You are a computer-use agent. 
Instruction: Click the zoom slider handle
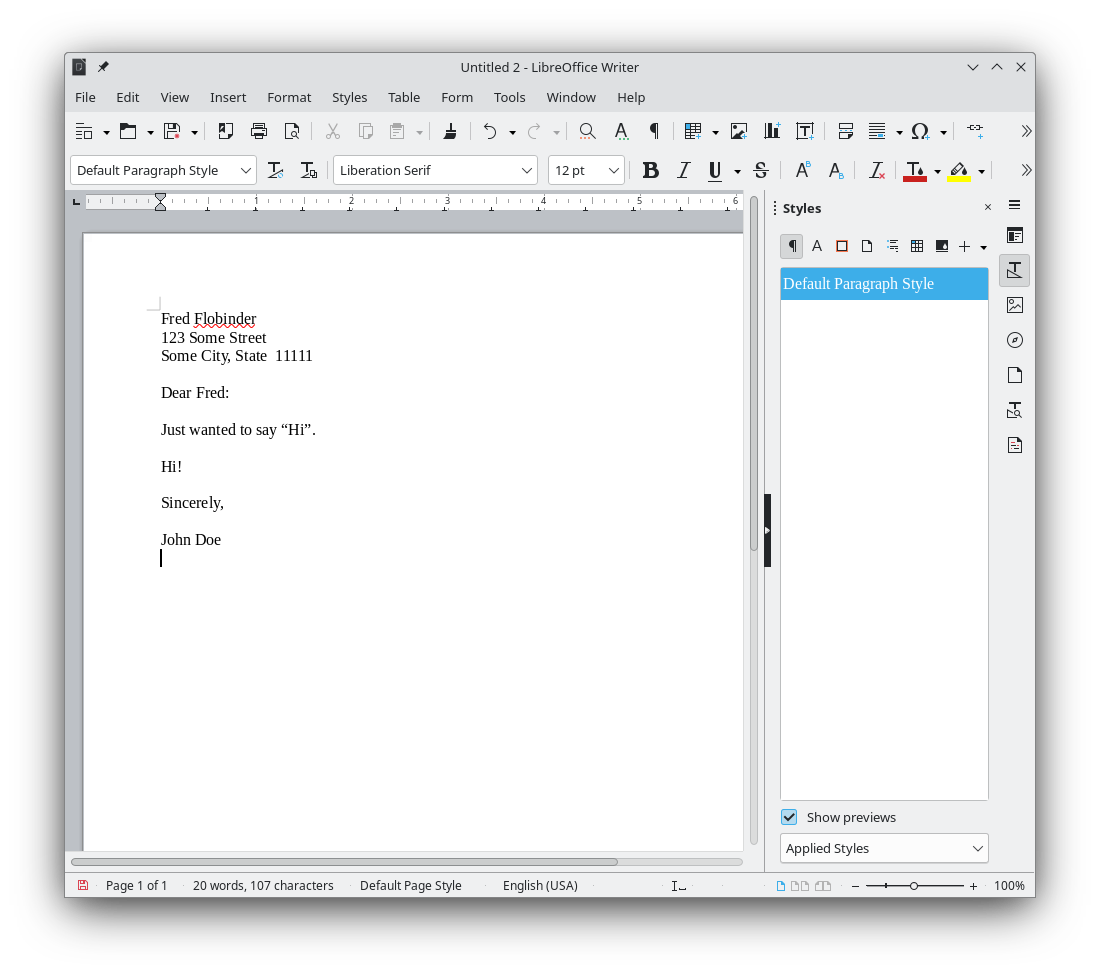(x=913, y=886)
